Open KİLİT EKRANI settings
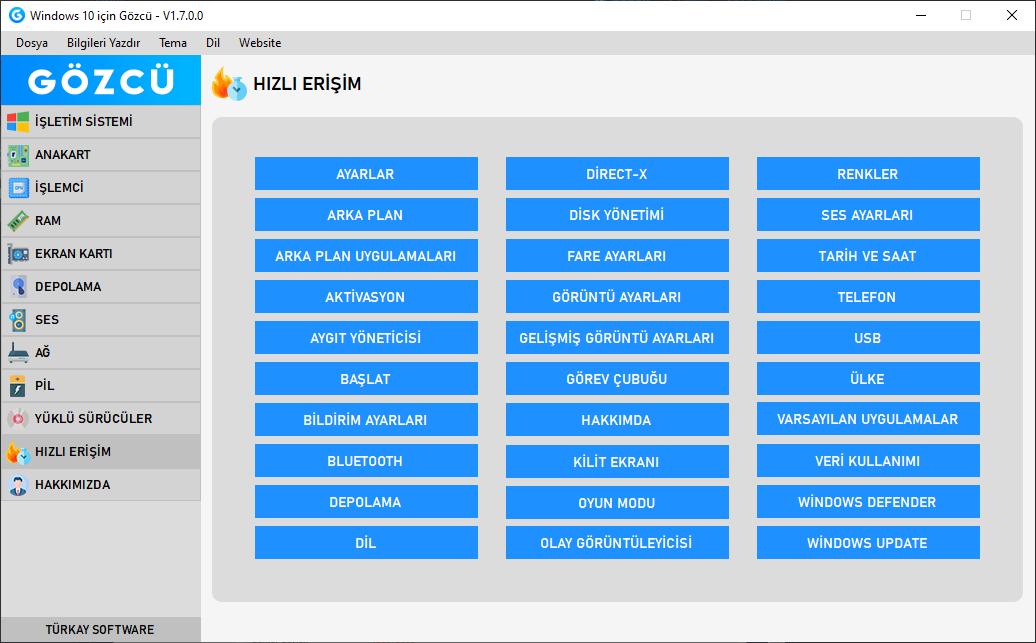Image resolution: width=1036 pixels, height=643 pixels. pos(617,461)
